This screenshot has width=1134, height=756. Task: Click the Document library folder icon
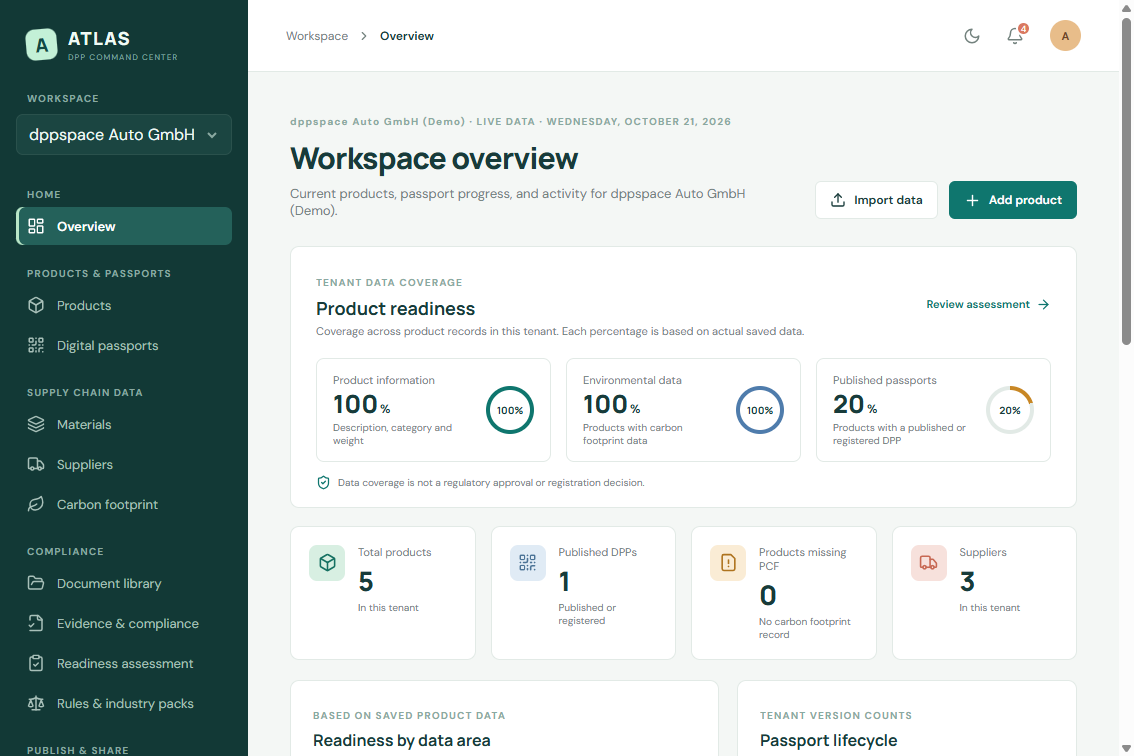point(36,583)
